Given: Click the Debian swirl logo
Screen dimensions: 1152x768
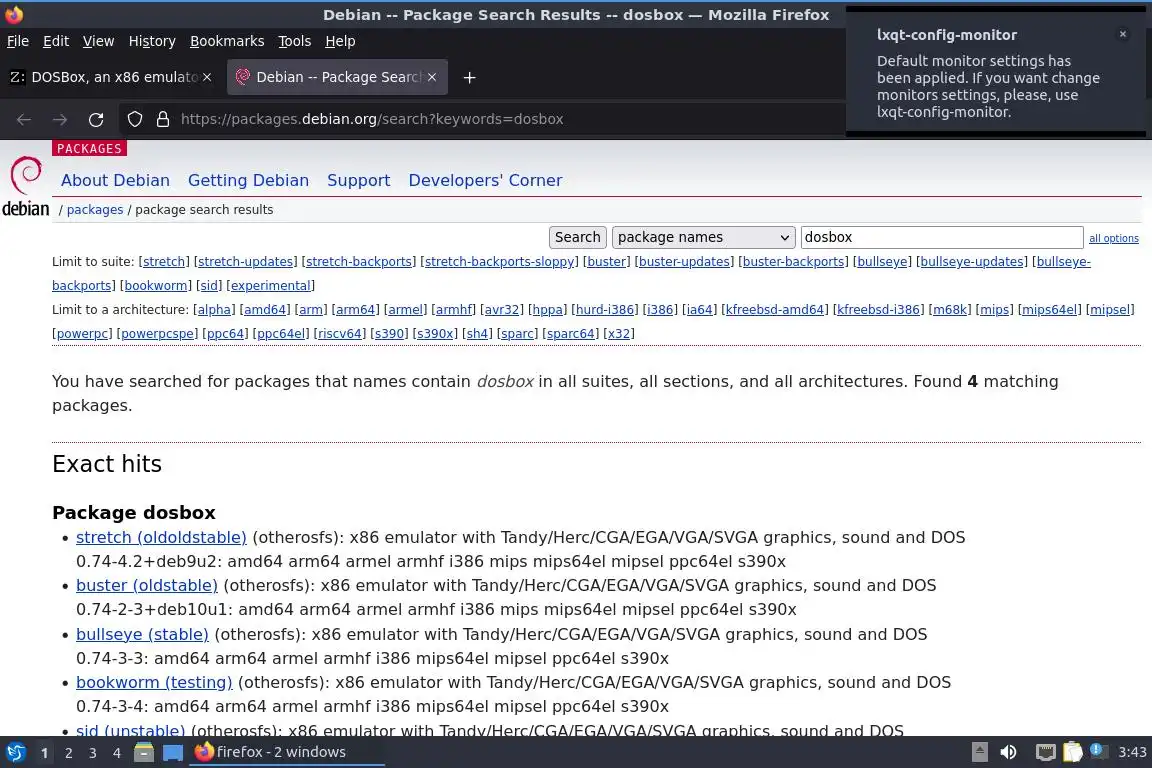Looking at the screenshot, I should click(x=26, y=176).
